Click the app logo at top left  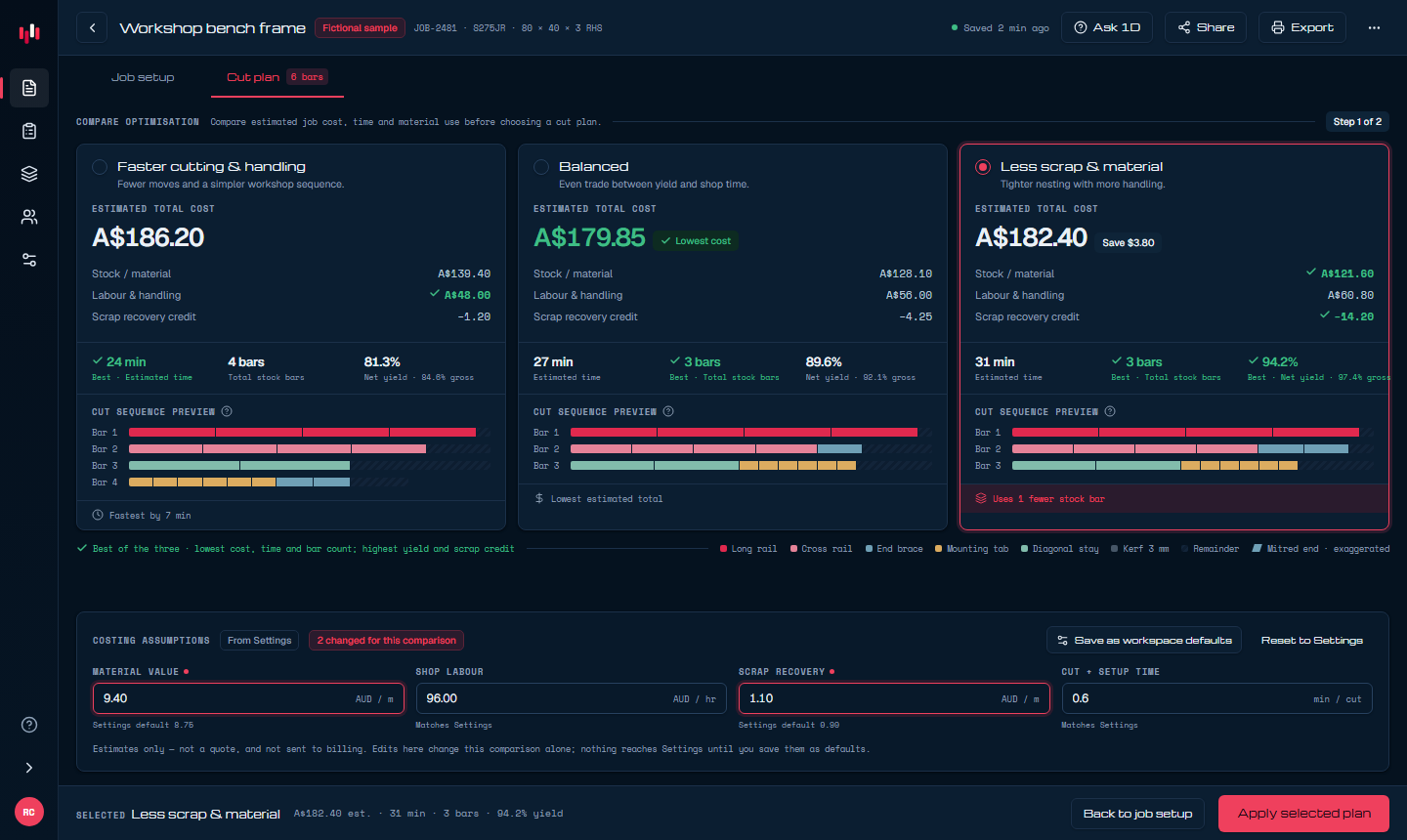point(29,33)
